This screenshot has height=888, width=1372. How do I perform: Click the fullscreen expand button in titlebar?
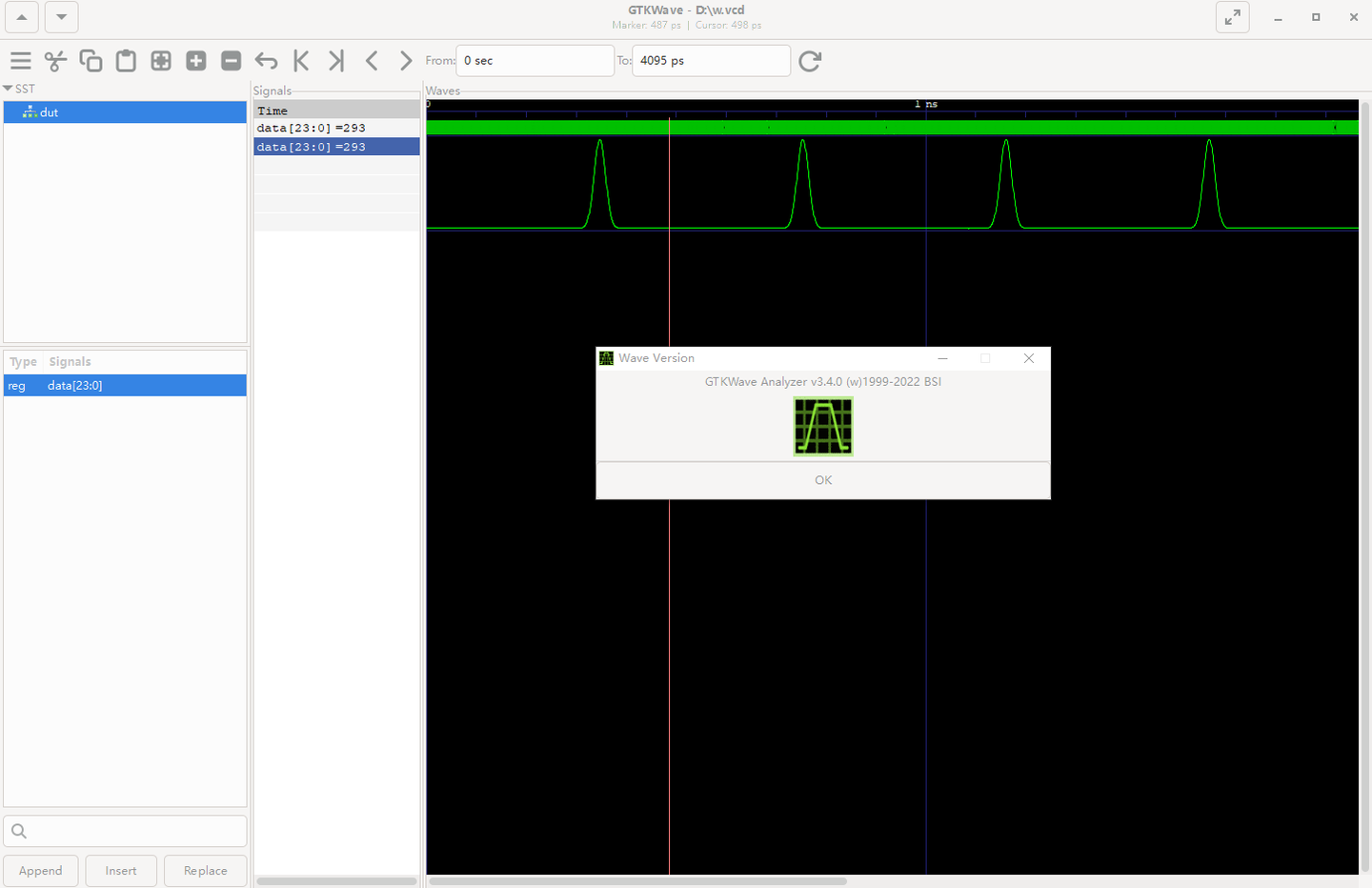[x=1232, y=17]
